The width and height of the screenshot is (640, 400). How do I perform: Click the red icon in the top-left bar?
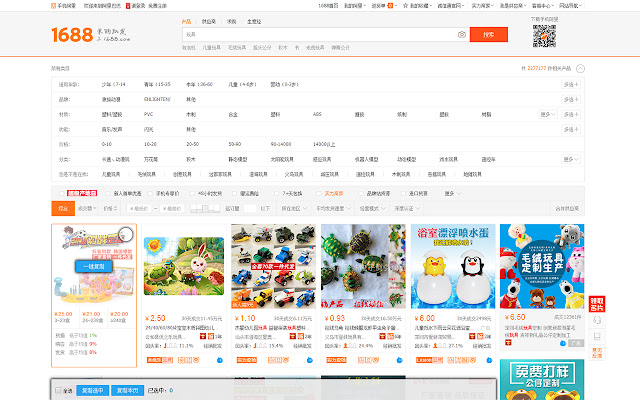click(128, 6)
